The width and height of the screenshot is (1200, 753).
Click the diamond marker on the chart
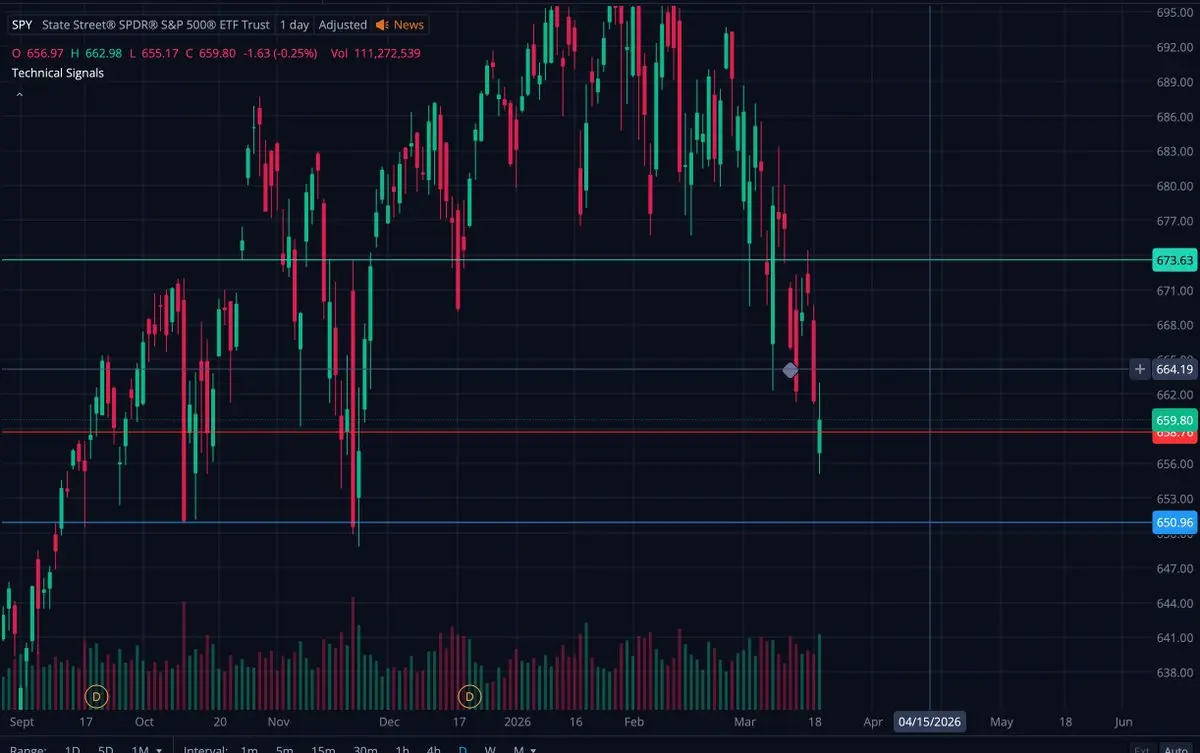point(790,370)
